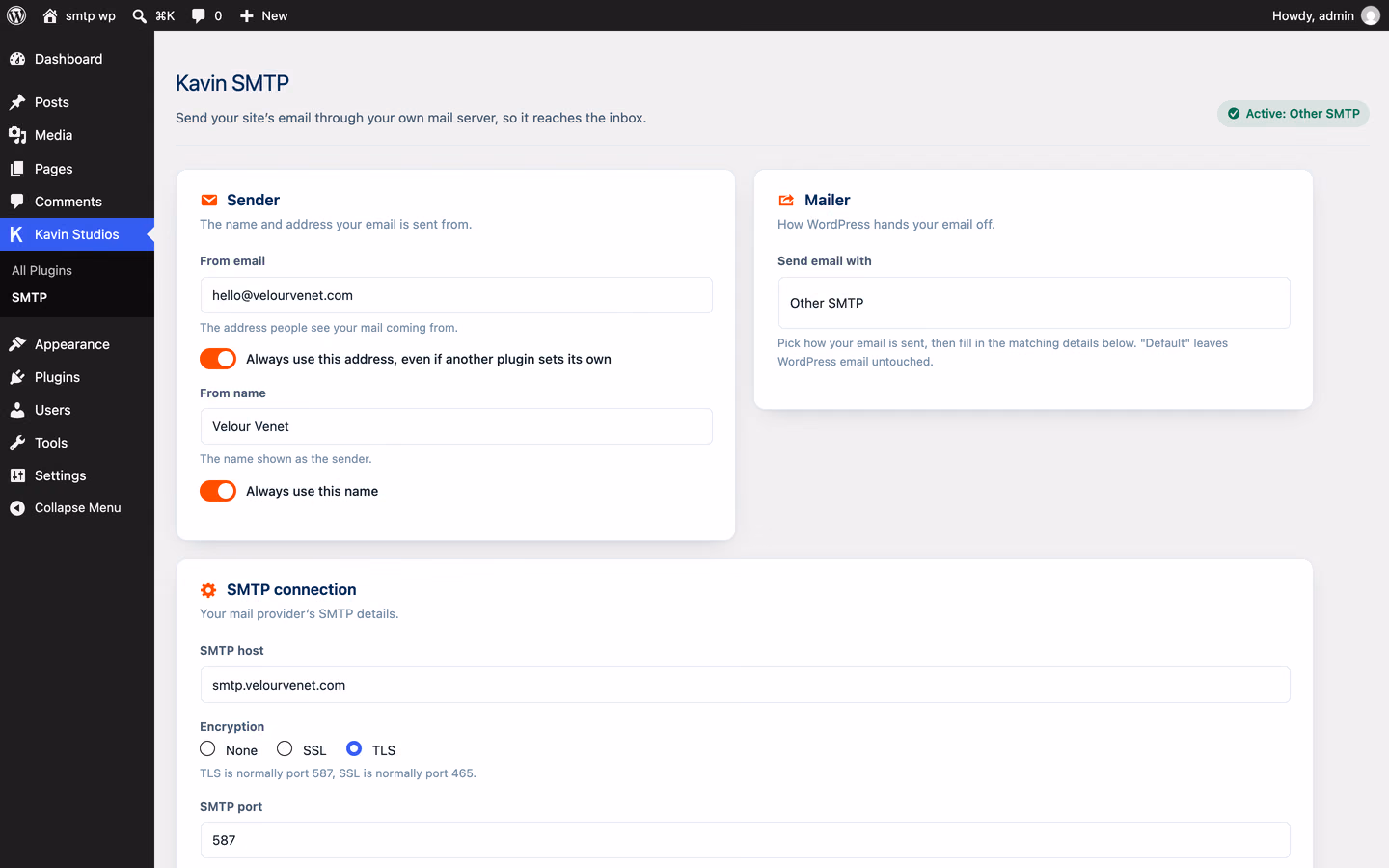Open the Send email with dropdown
Viewport: 1389px width, 868px height.
[x=1034, y=303]
